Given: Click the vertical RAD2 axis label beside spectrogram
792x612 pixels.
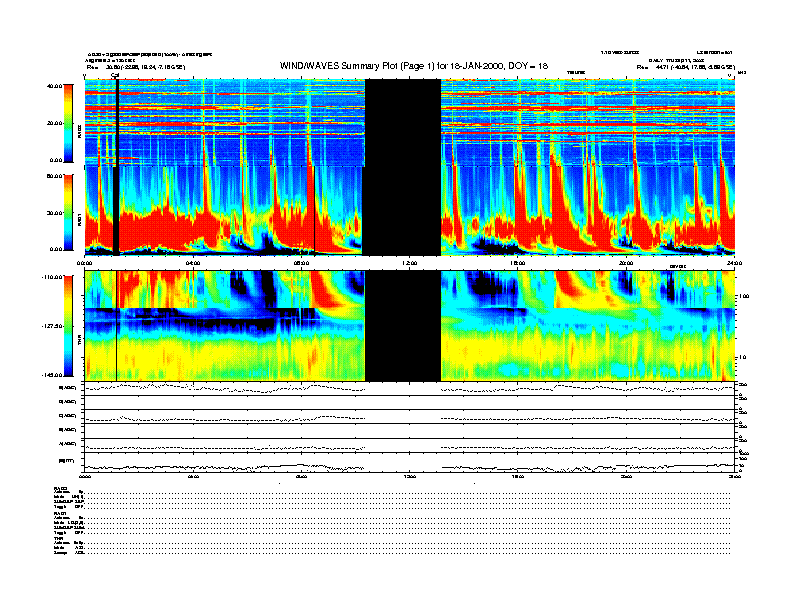Looking at the screenshot, I should [x=79, y=132].
